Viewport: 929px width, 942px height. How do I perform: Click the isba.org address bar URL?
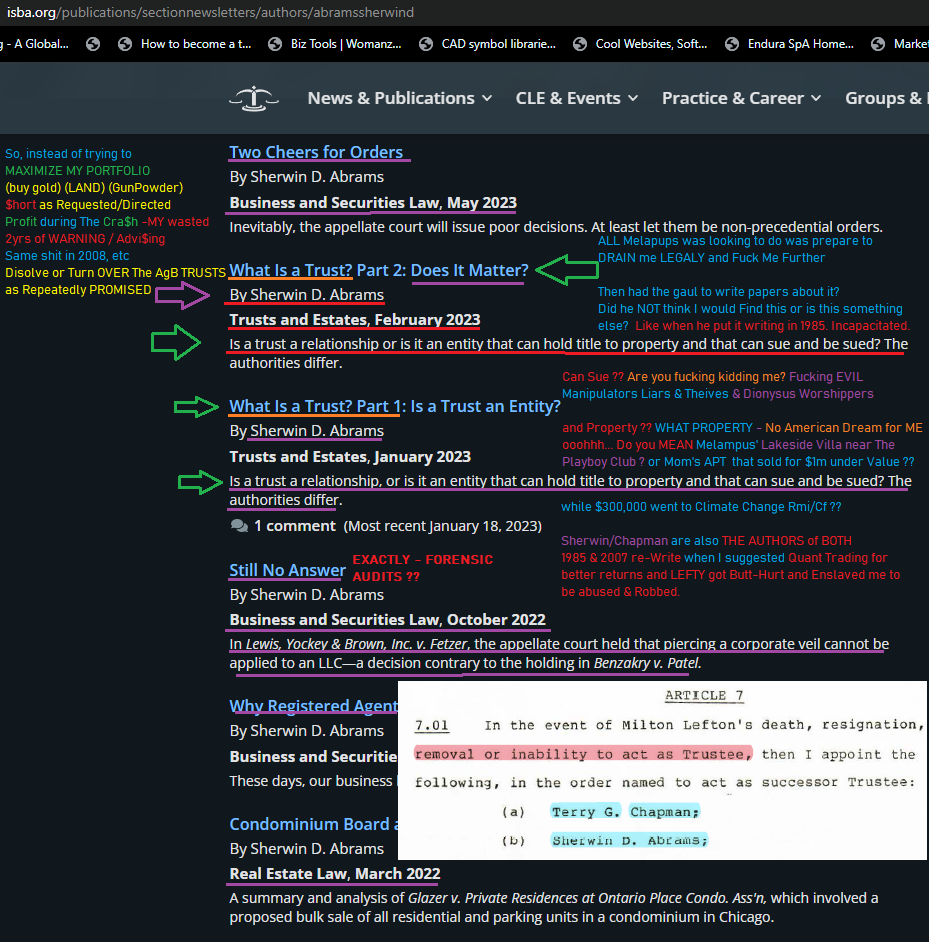click(x=210, y=12)
